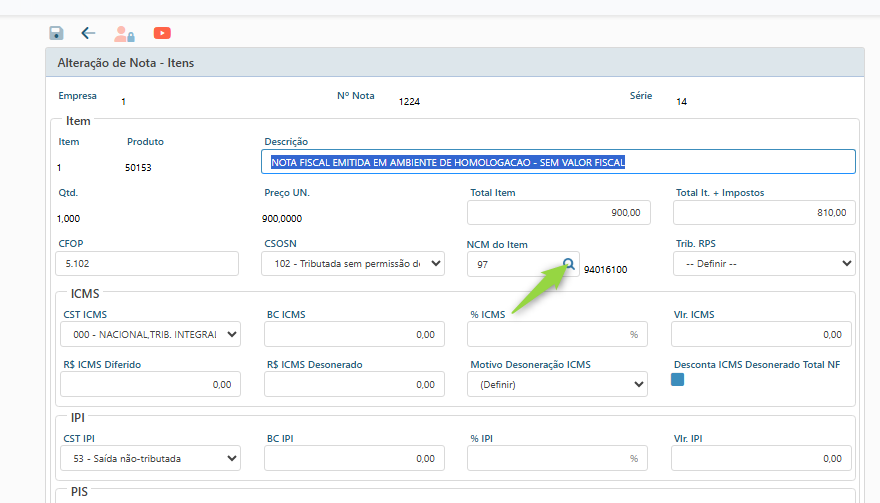
Task: Expand Motivo Desoneração ICMS dropdown
Action: (x=558, y=384)
